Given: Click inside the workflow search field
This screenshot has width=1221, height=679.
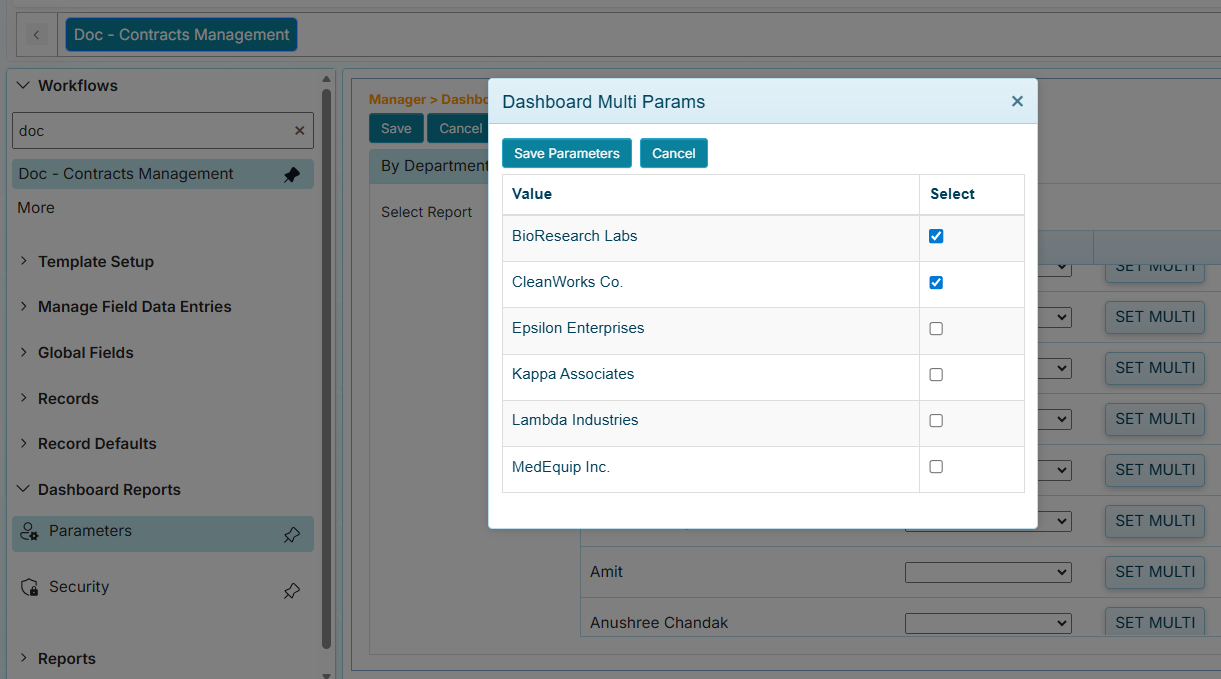Looking at the screenshot, I should click(x=150, y=130).
